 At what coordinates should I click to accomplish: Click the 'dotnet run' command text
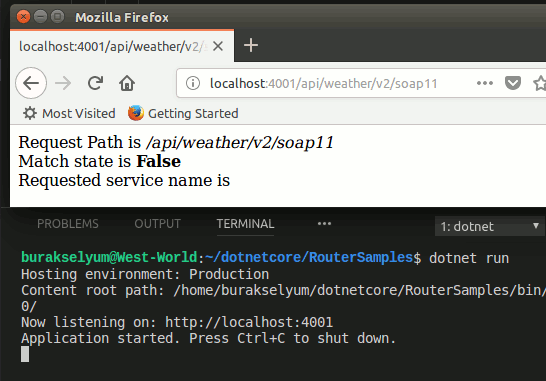469,258
